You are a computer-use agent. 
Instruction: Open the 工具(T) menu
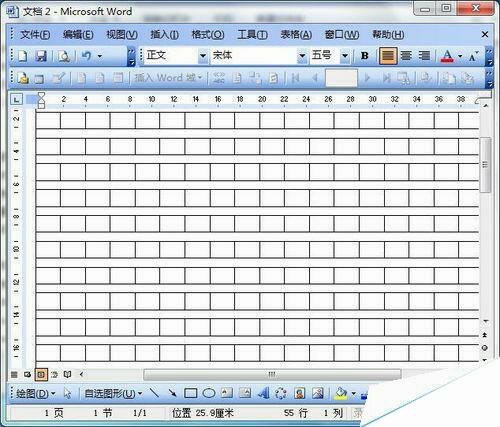pos(252,34)
